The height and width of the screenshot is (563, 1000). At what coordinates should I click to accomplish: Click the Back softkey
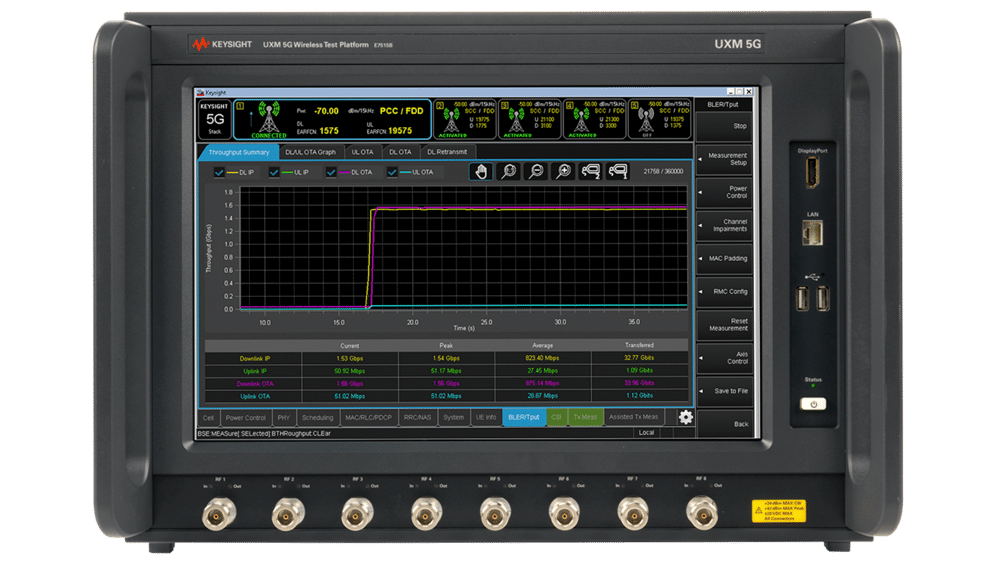coord(724,424)
